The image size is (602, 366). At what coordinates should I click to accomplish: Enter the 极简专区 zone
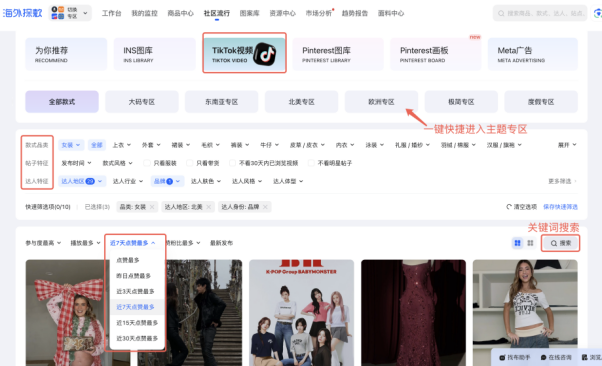point(461,102)
